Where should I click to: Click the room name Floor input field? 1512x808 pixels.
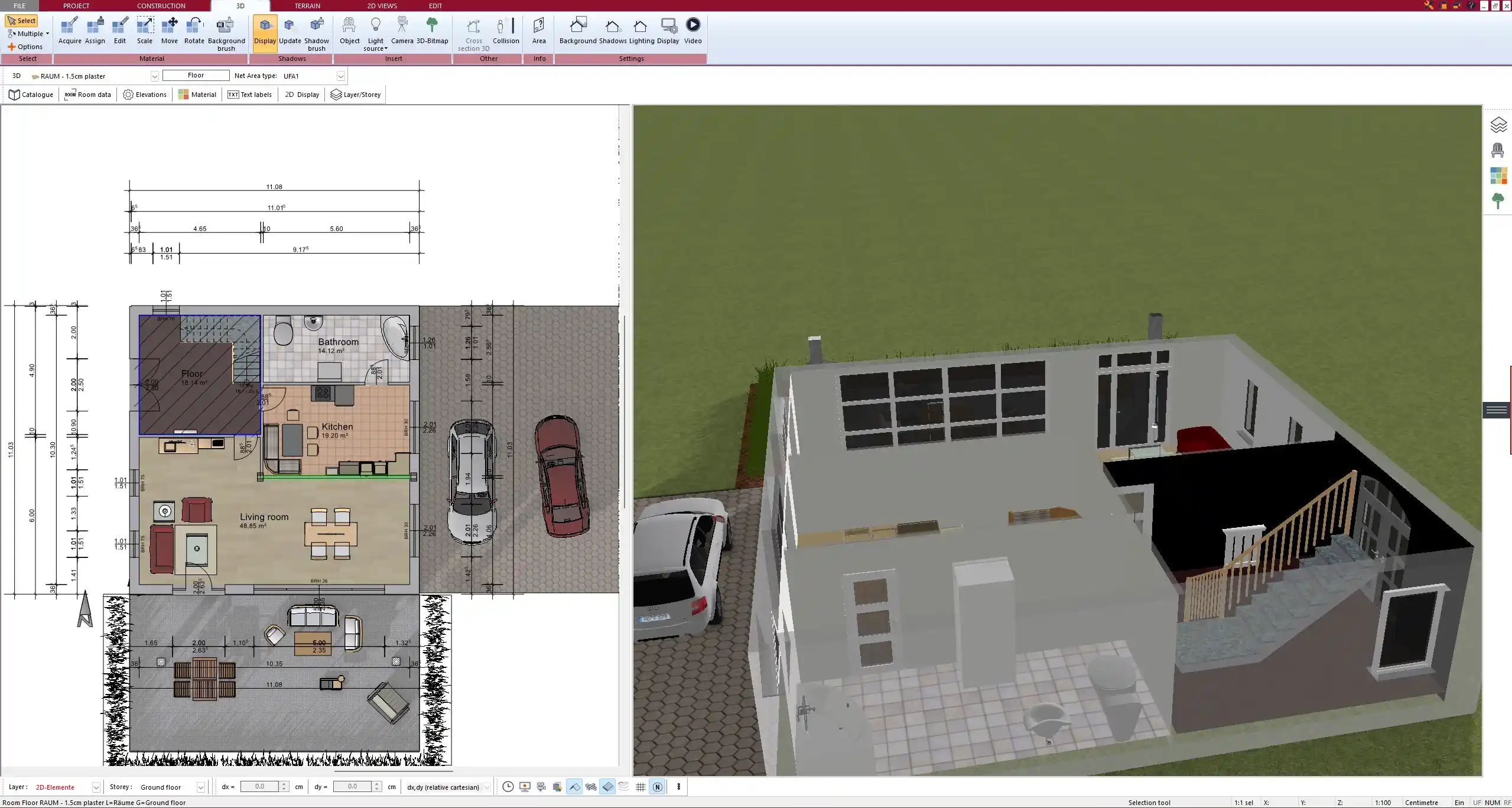[x=196, y=76]
